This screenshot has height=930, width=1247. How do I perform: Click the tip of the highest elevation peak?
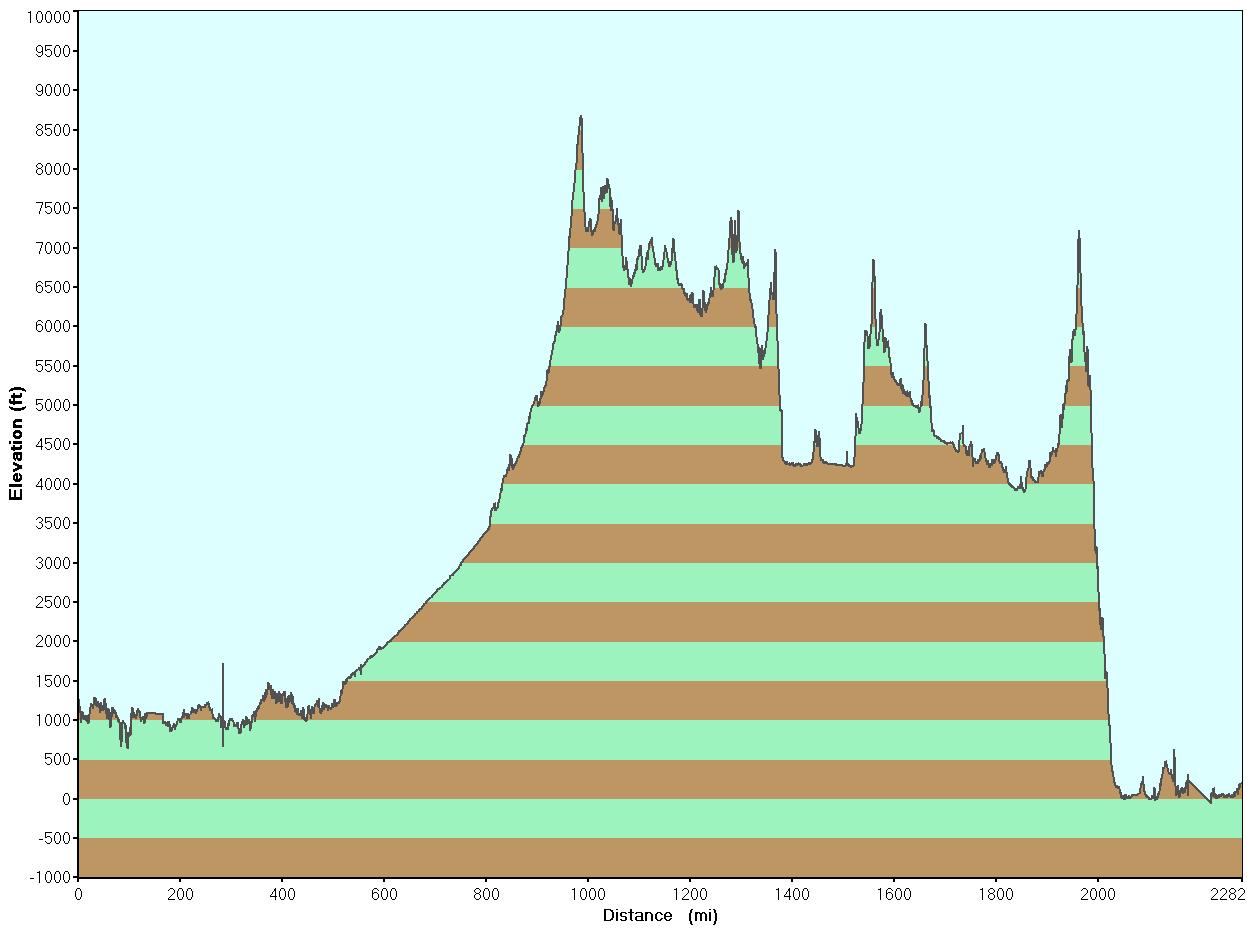580,118
